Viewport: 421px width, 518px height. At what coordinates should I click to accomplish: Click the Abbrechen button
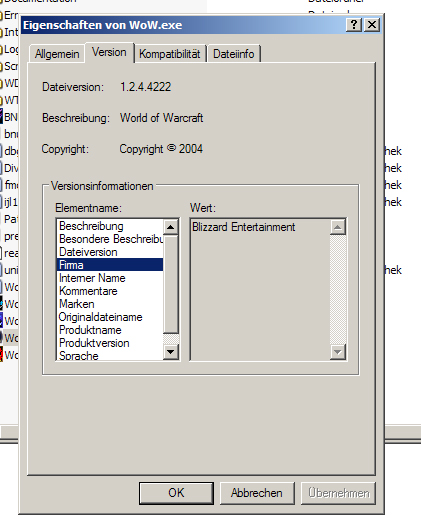tap(257, 493)
